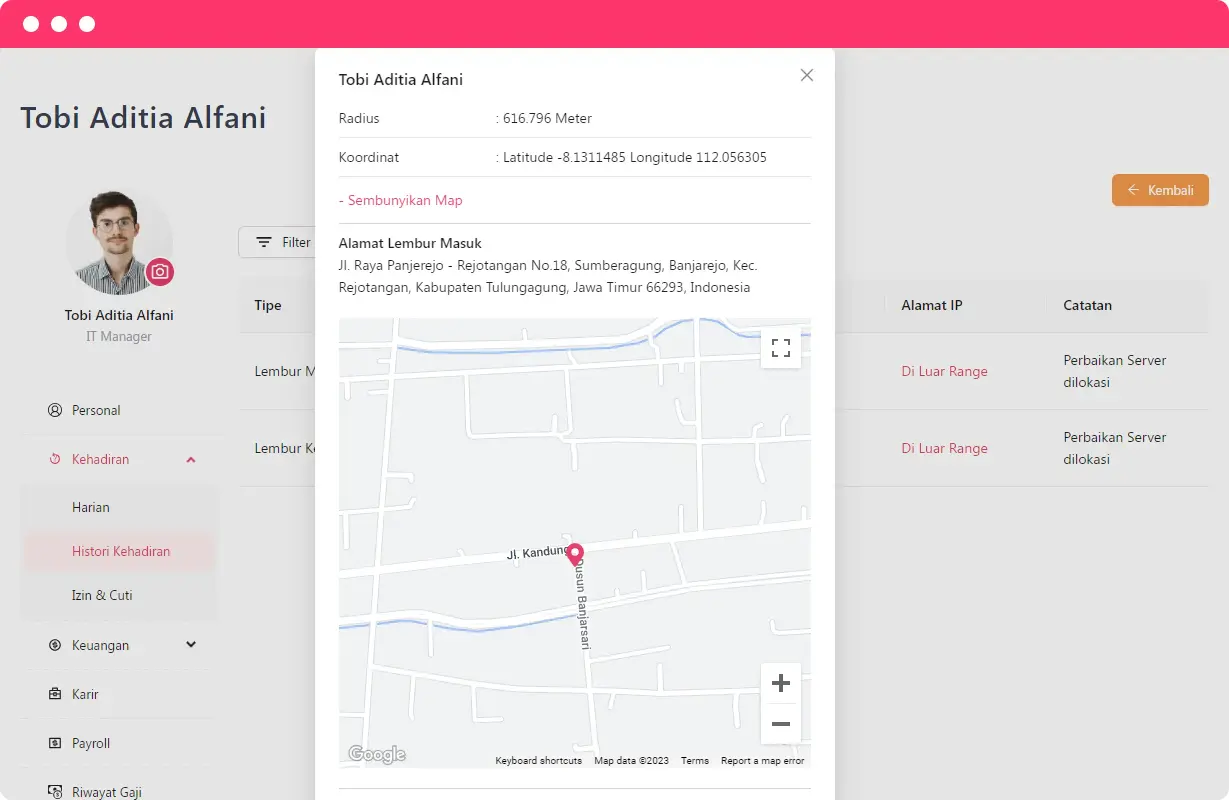
Task: Click the Kehadiran clock icon
Action: 55,459
